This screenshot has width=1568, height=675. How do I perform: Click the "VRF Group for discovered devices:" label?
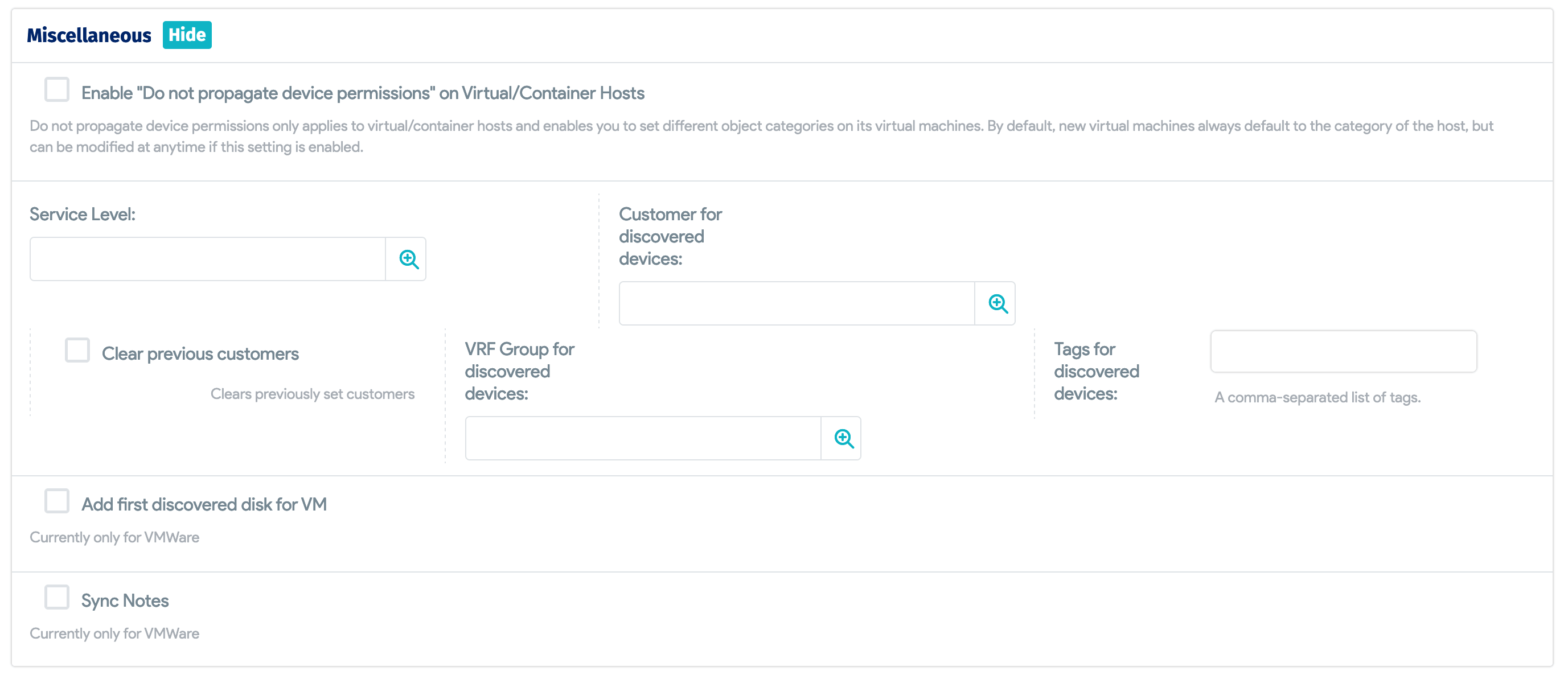pos(519,371)
